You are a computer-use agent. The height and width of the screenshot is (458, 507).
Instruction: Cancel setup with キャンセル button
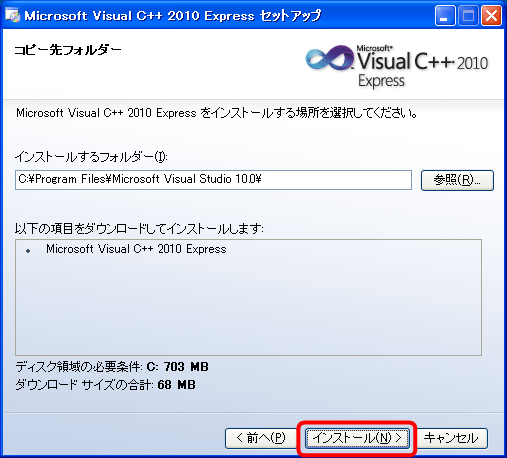(x=451, y=438)
